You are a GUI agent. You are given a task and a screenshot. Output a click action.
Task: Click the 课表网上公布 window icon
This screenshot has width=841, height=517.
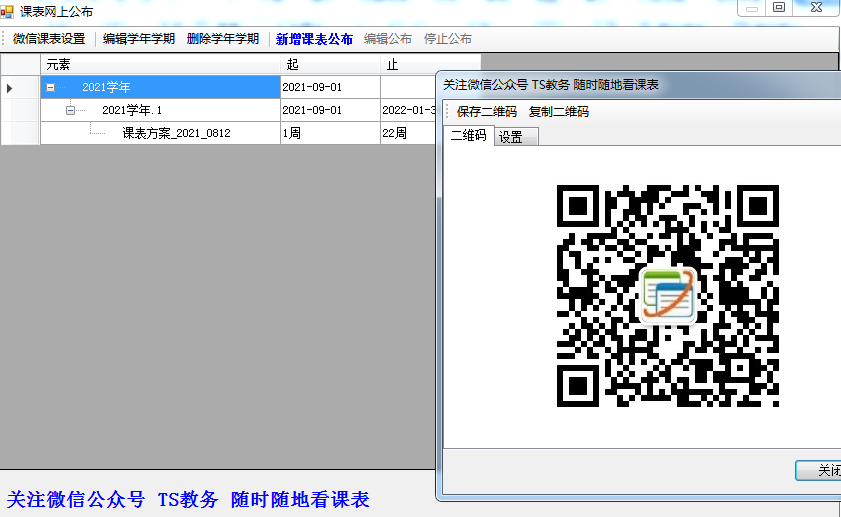(x=7, y=11)
